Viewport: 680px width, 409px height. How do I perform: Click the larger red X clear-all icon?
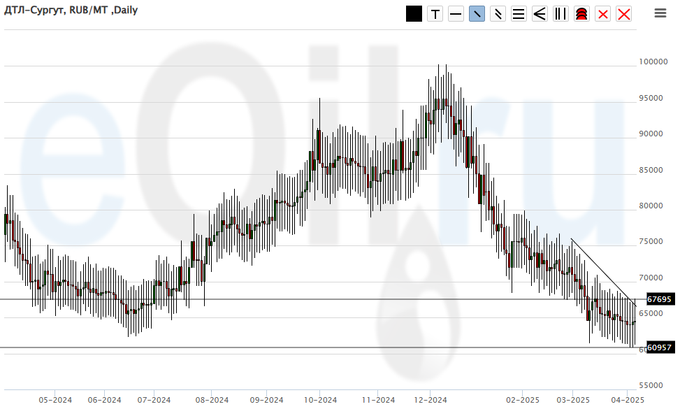[624, 13]
